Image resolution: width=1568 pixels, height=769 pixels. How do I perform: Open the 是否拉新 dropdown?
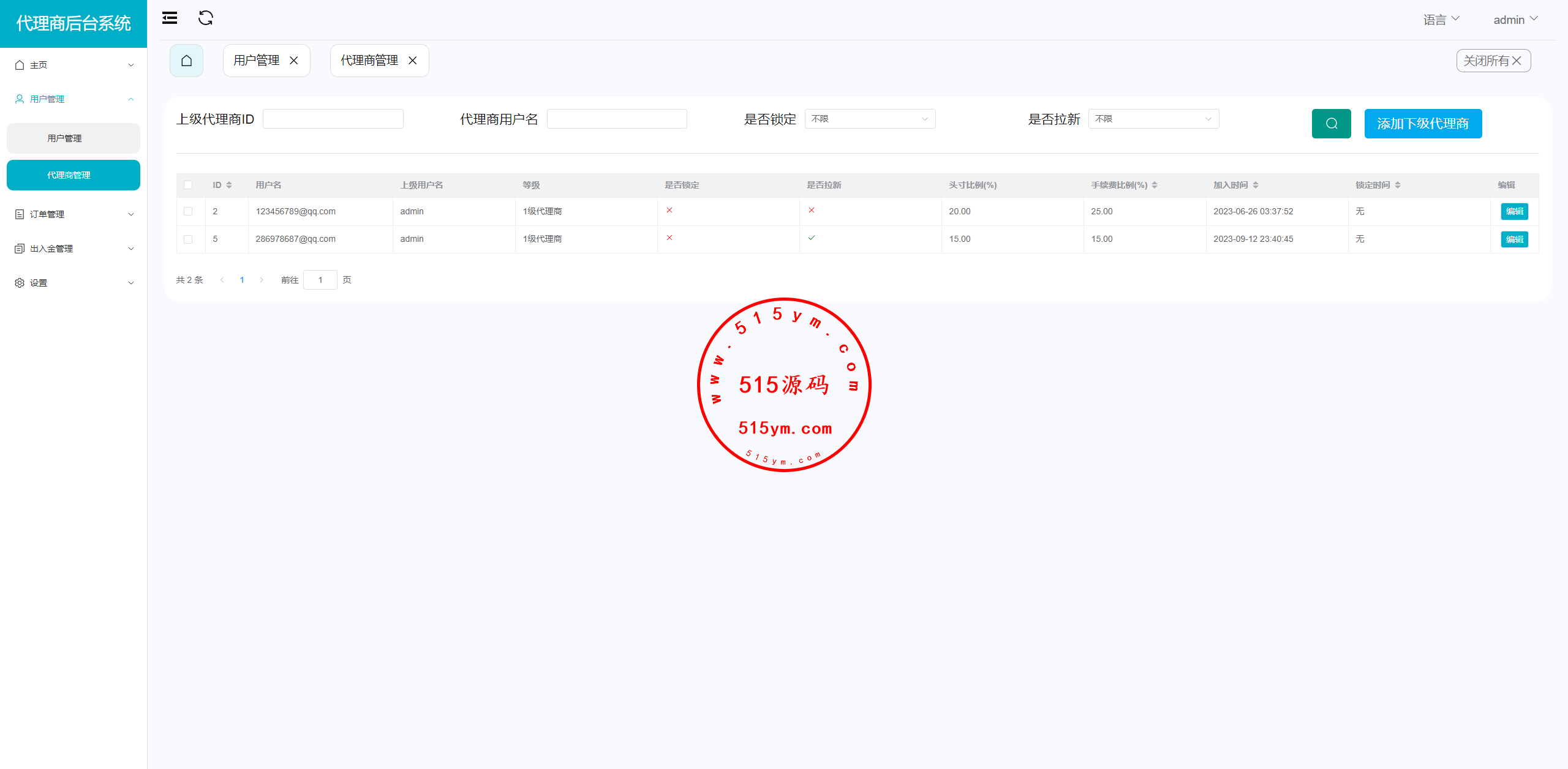[1153, 119]
